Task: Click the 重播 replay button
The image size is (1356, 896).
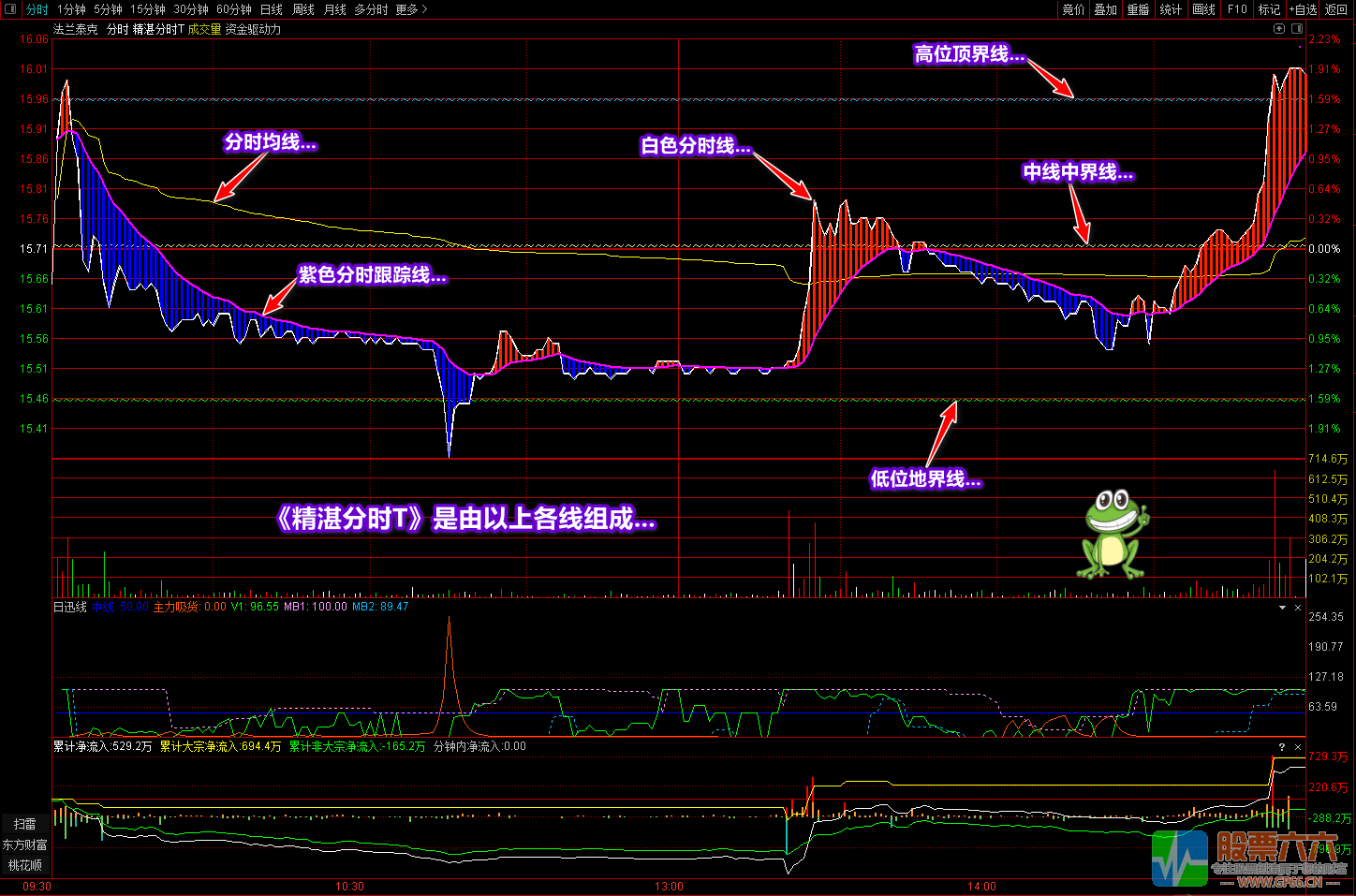Action: pyautogui.click(x=1138, y=9)
